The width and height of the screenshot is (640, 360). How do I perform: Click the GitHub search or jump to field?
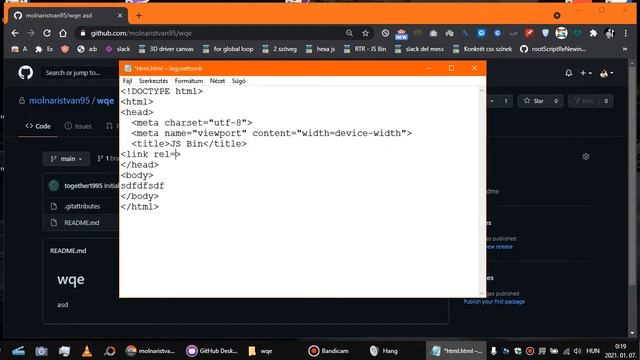(80, 73)
